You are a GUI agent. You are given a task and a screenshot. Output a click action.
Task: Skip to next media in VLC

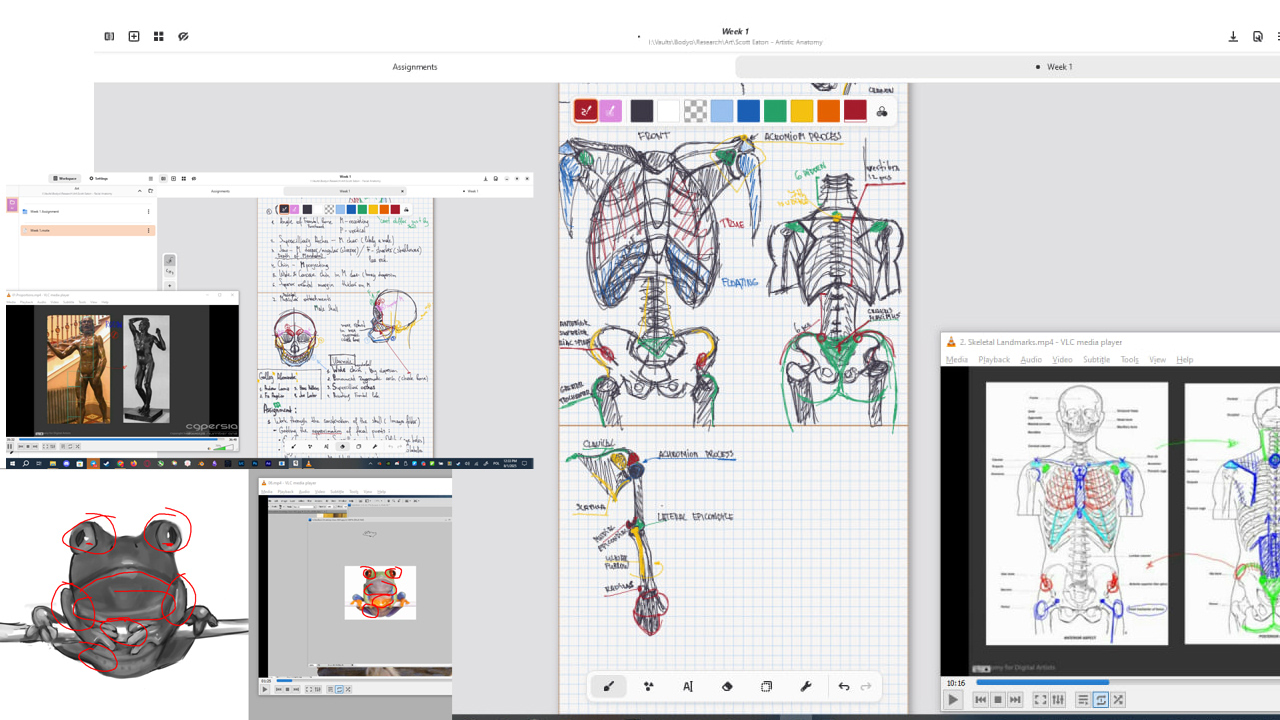pos(1015,700)
